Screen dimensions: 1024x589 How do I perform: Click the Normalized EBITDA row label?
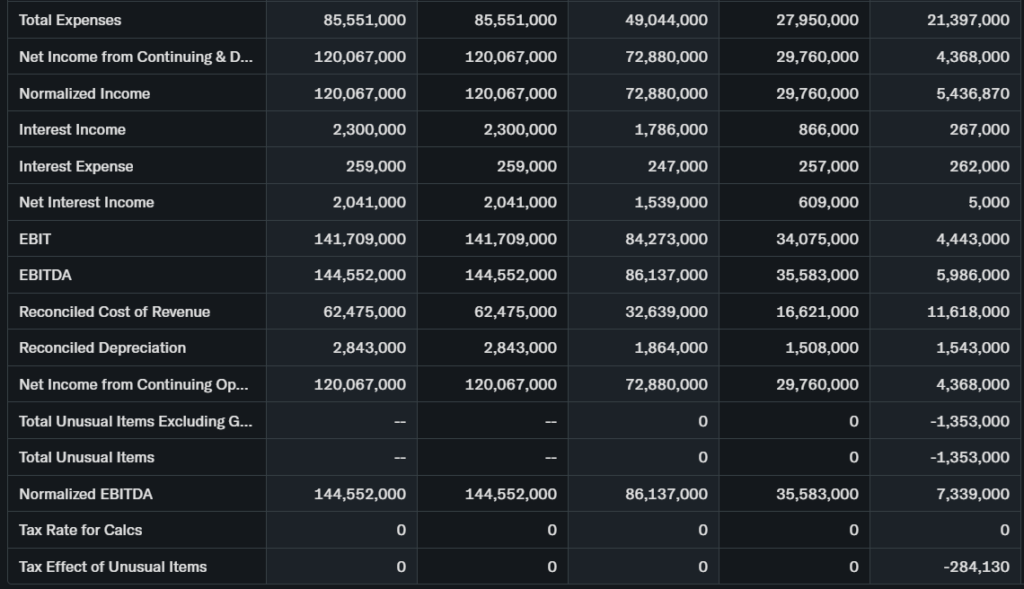[x=86, y=494]
